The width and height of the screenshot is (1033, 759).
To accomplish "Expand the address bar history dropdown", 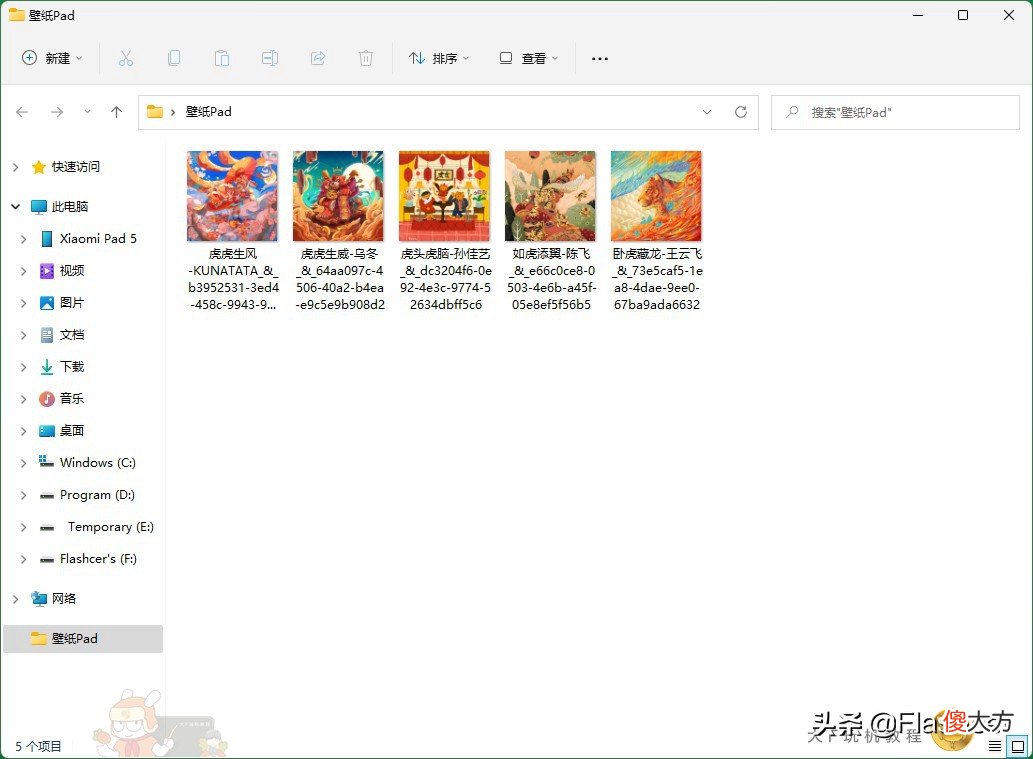I will [707, 112].
